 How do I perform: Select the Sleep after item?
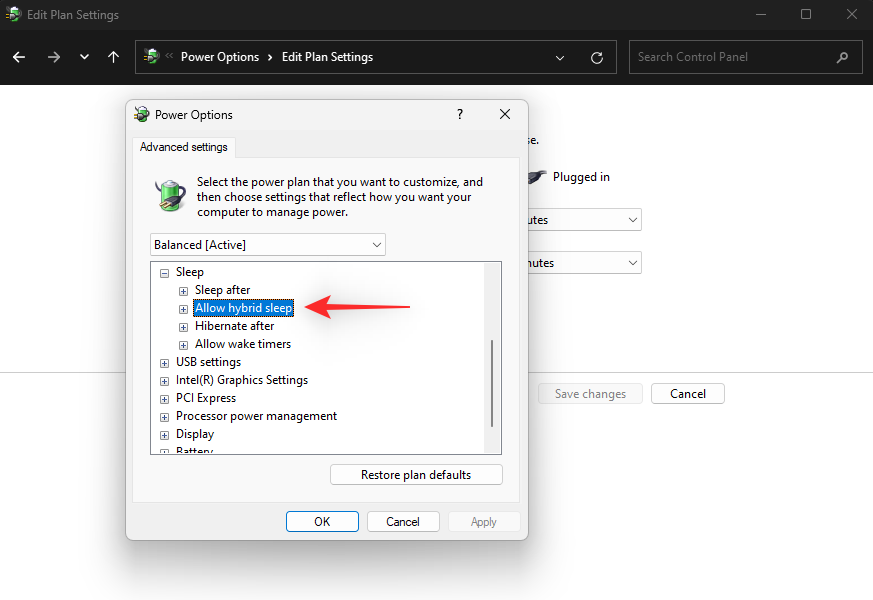click(223, 290)
